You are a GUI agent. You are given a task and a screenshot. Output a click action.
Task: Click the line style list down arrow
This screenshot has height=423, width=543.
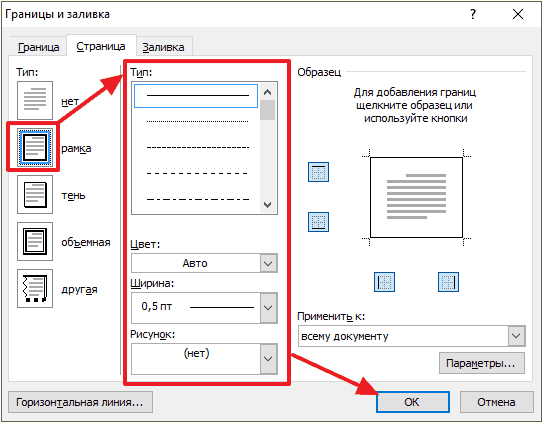point(267,205)
